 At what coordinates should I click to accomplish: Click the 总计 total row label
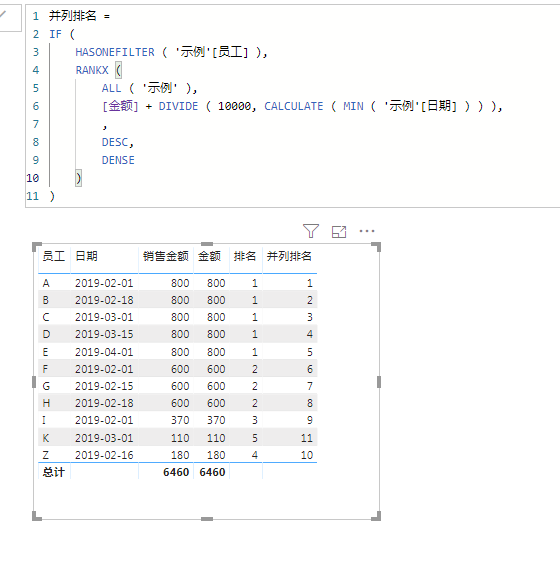point(54,472)
